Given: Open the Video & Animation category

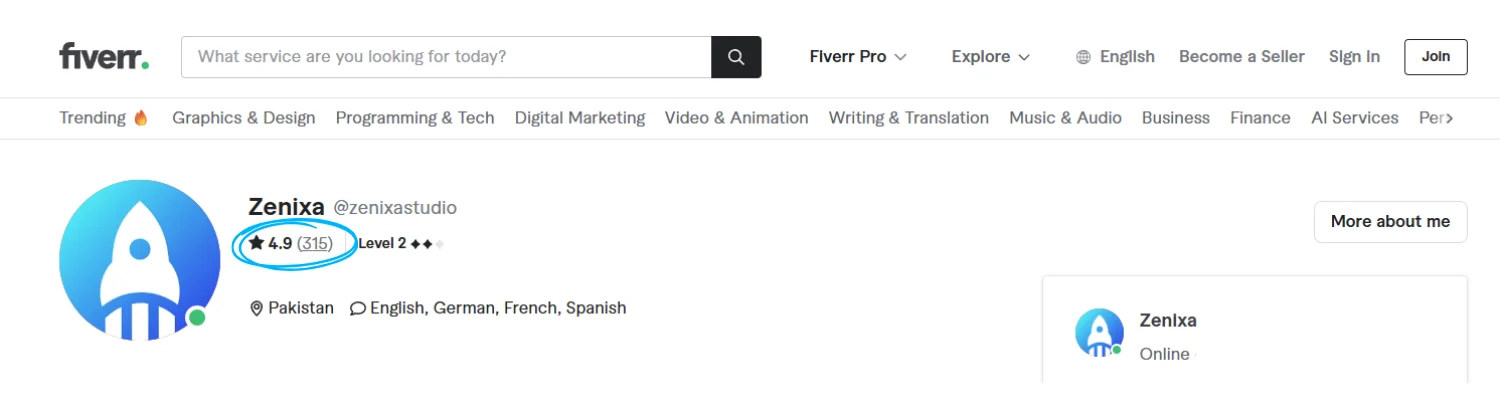Looking at the screenshot, I should pyautogui.click(x=736, y=118).
